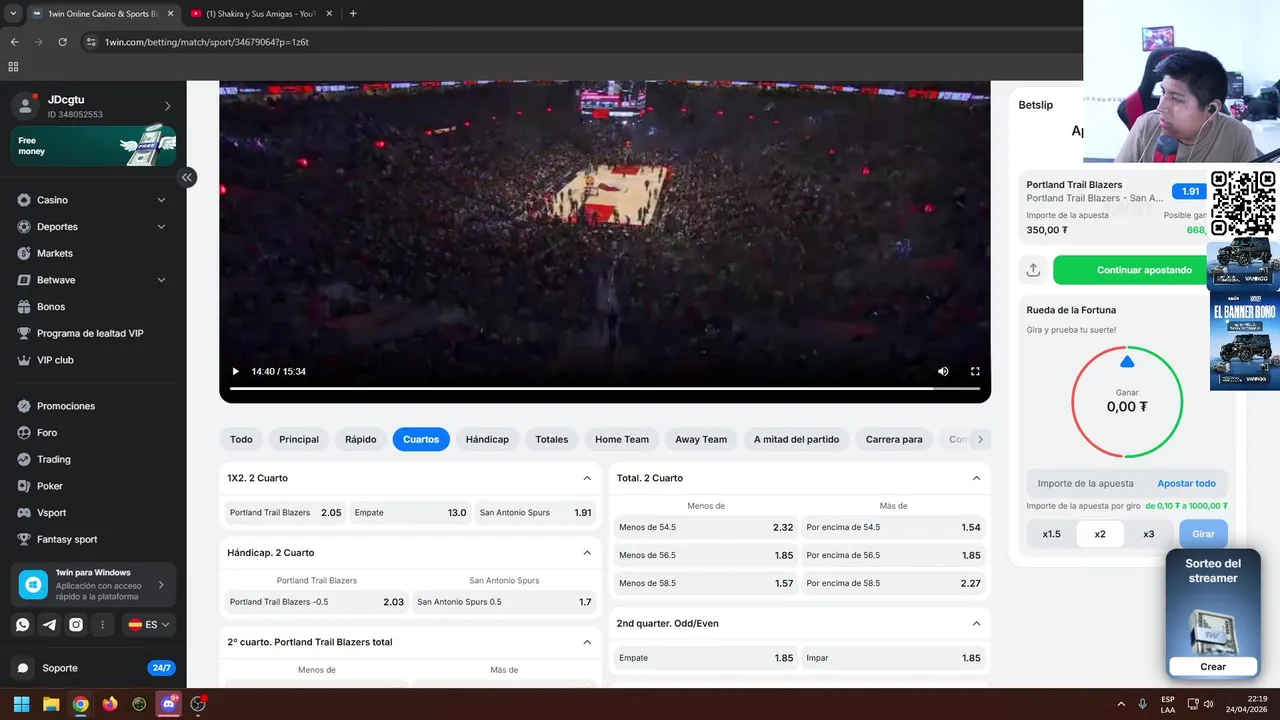The height and width of the screenshot is (720, 1280).
Task: Open VIP club crown icon
Action: [x=24, y=360]
